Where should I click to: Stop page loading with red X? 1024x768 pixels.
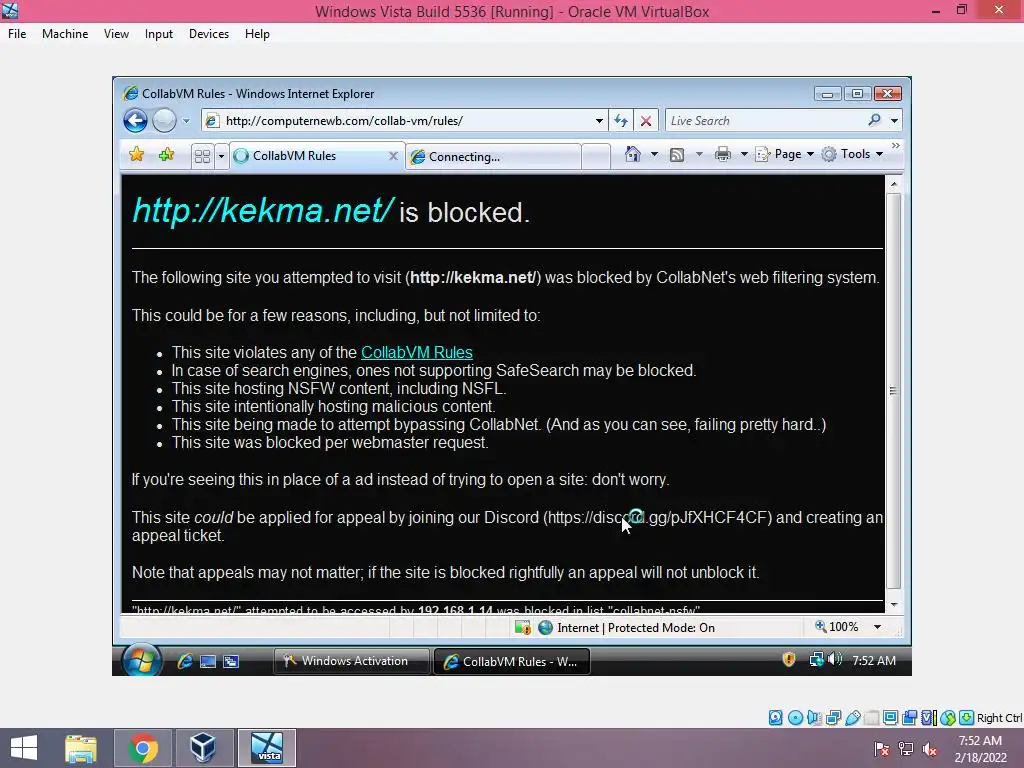(x=646, y=121)
